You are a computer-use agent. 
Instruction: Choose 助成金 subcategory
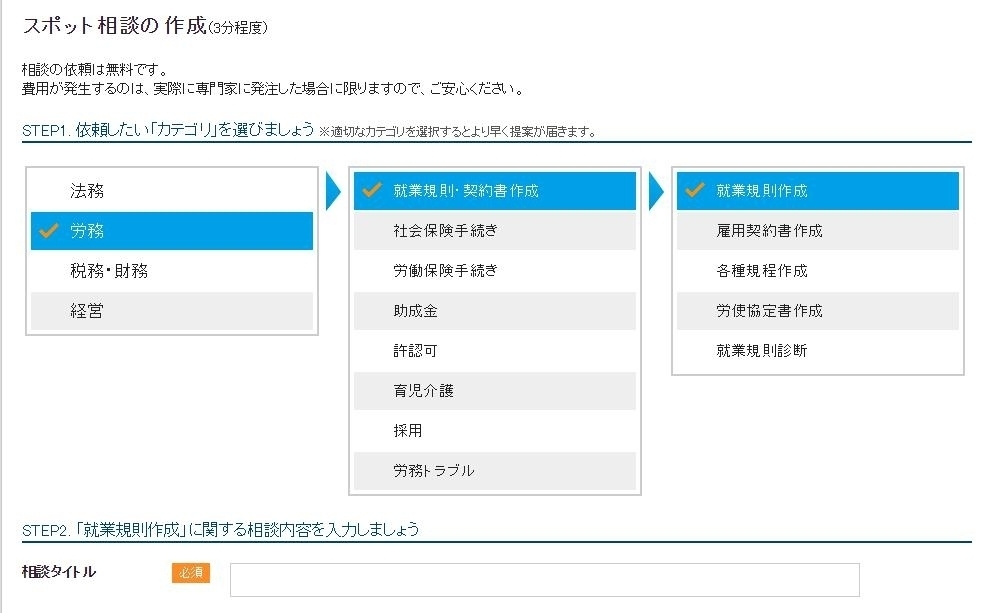(x=495, y=311)
